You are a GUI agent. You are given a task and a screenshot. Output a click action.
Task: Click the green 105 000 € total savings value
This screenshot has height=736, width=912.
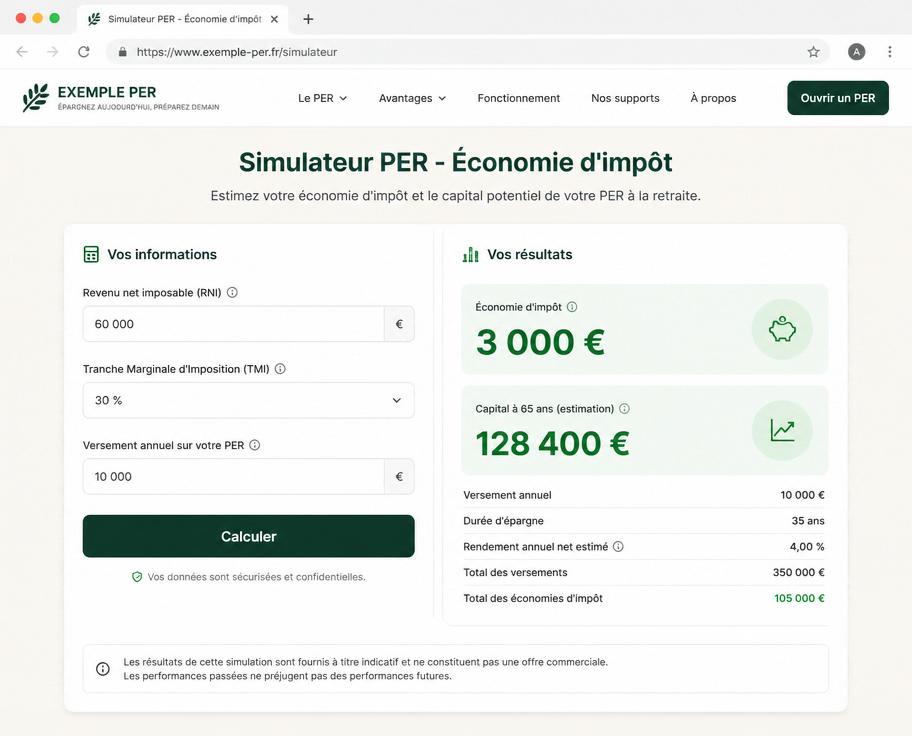(799, 598)
